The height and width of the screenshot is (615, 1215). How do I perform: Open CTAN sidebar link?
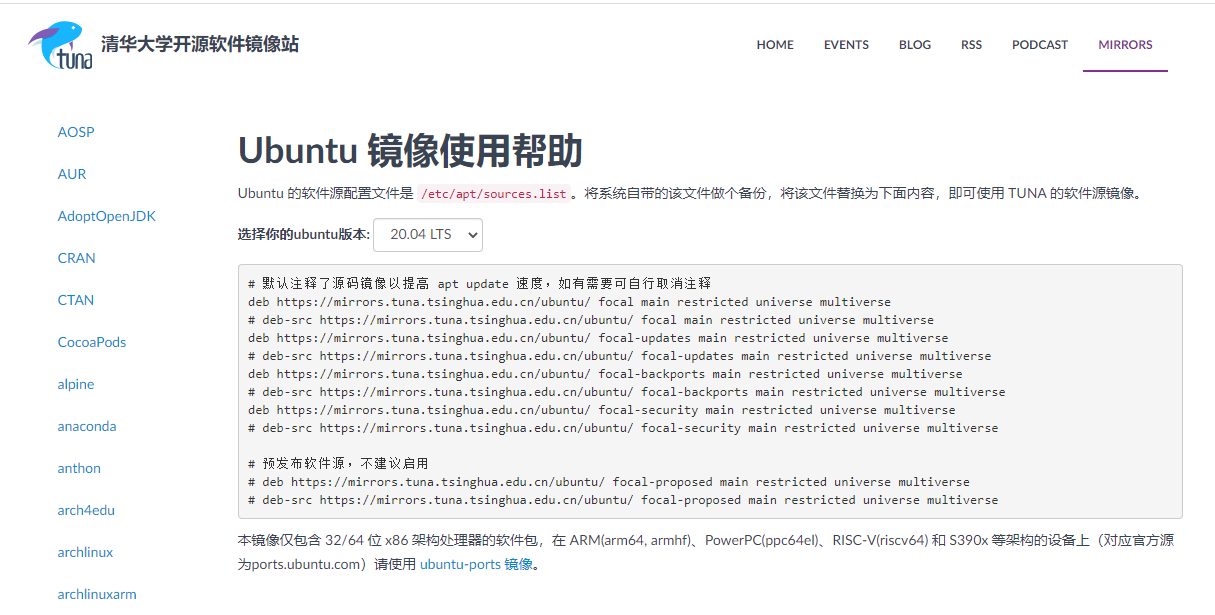coord(76,300)
